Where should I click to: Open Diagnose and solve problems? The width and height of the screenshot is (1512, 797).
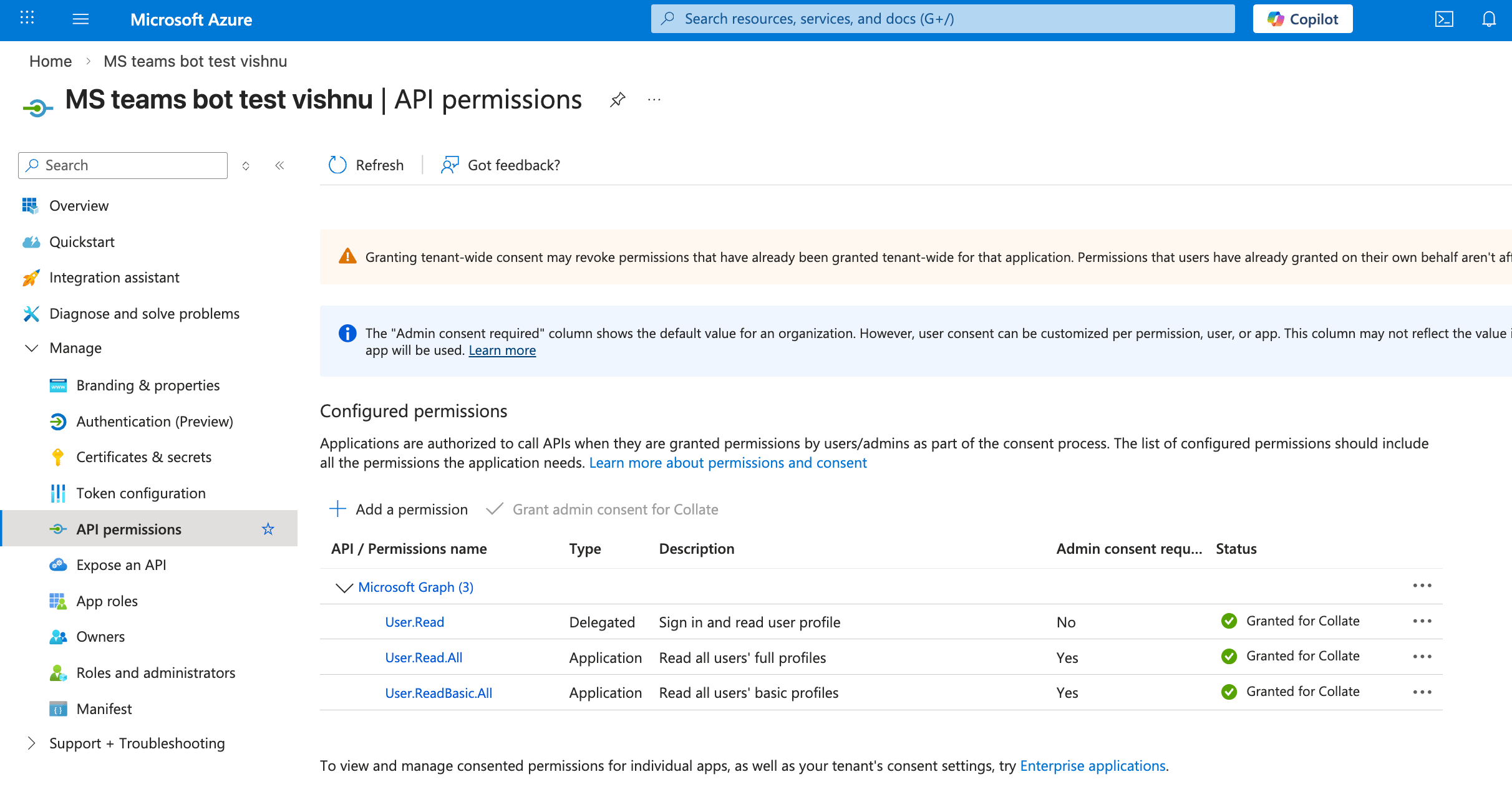pos(144,314)
